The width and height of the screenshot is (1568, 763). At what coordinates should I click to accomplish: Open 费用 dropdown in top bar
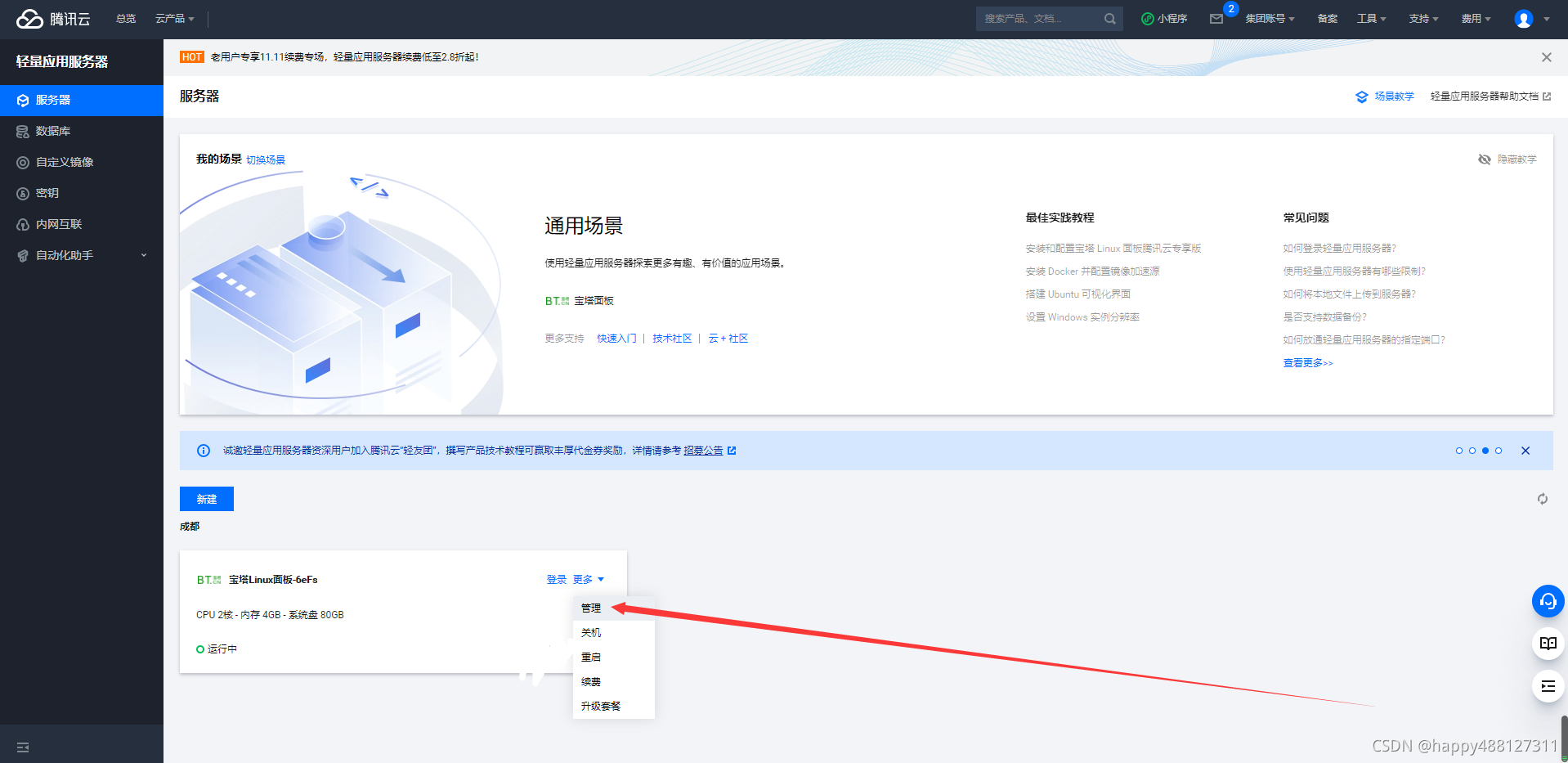(x=1476, y=19)
